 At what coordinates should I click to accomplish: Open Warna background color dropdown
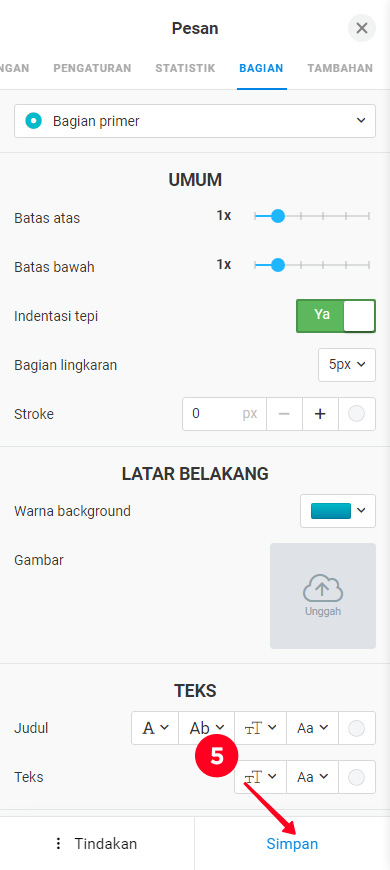pos(338,510)
